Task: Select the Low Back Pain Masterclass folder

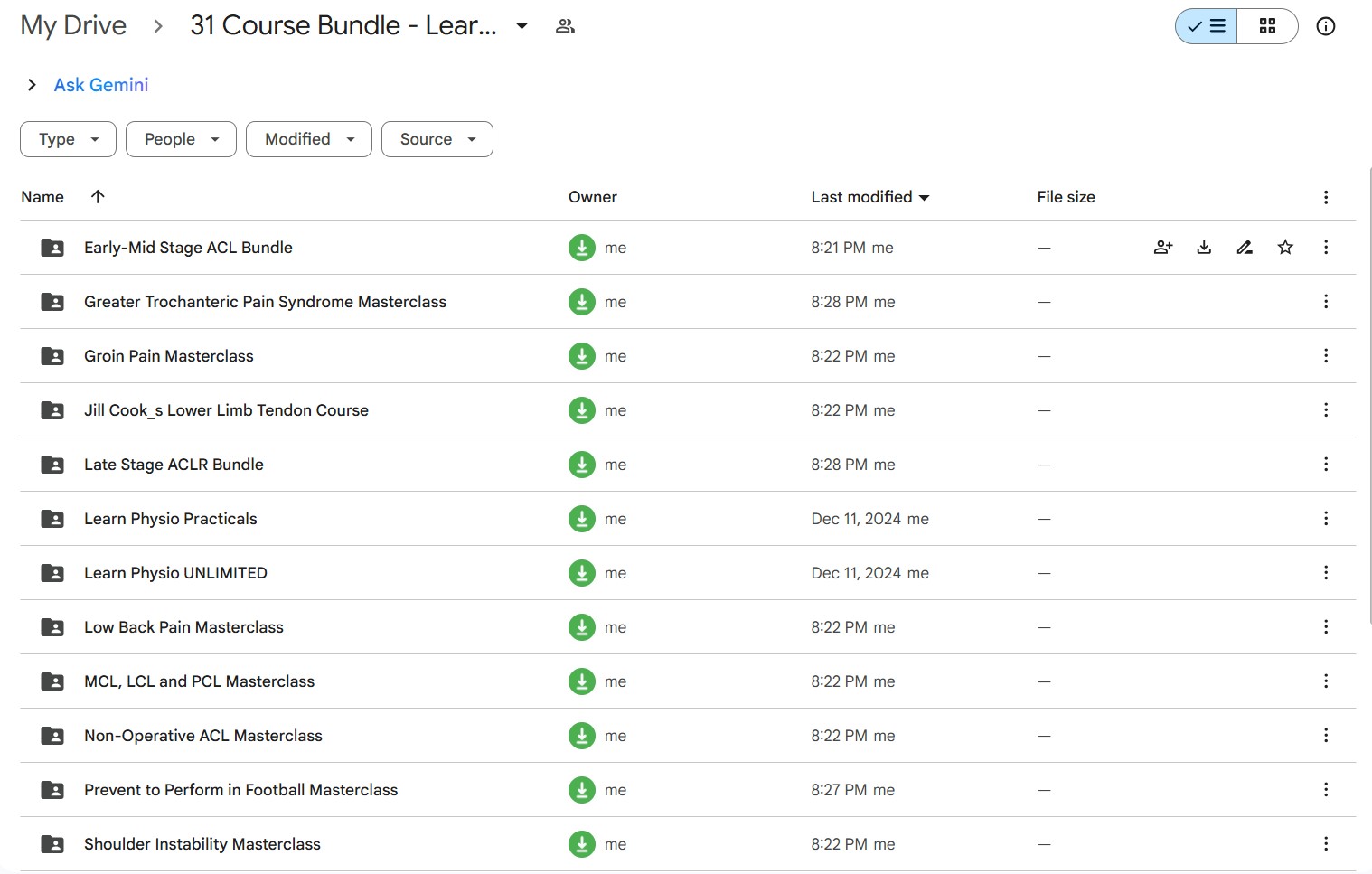Action: (x=183, y=627)
